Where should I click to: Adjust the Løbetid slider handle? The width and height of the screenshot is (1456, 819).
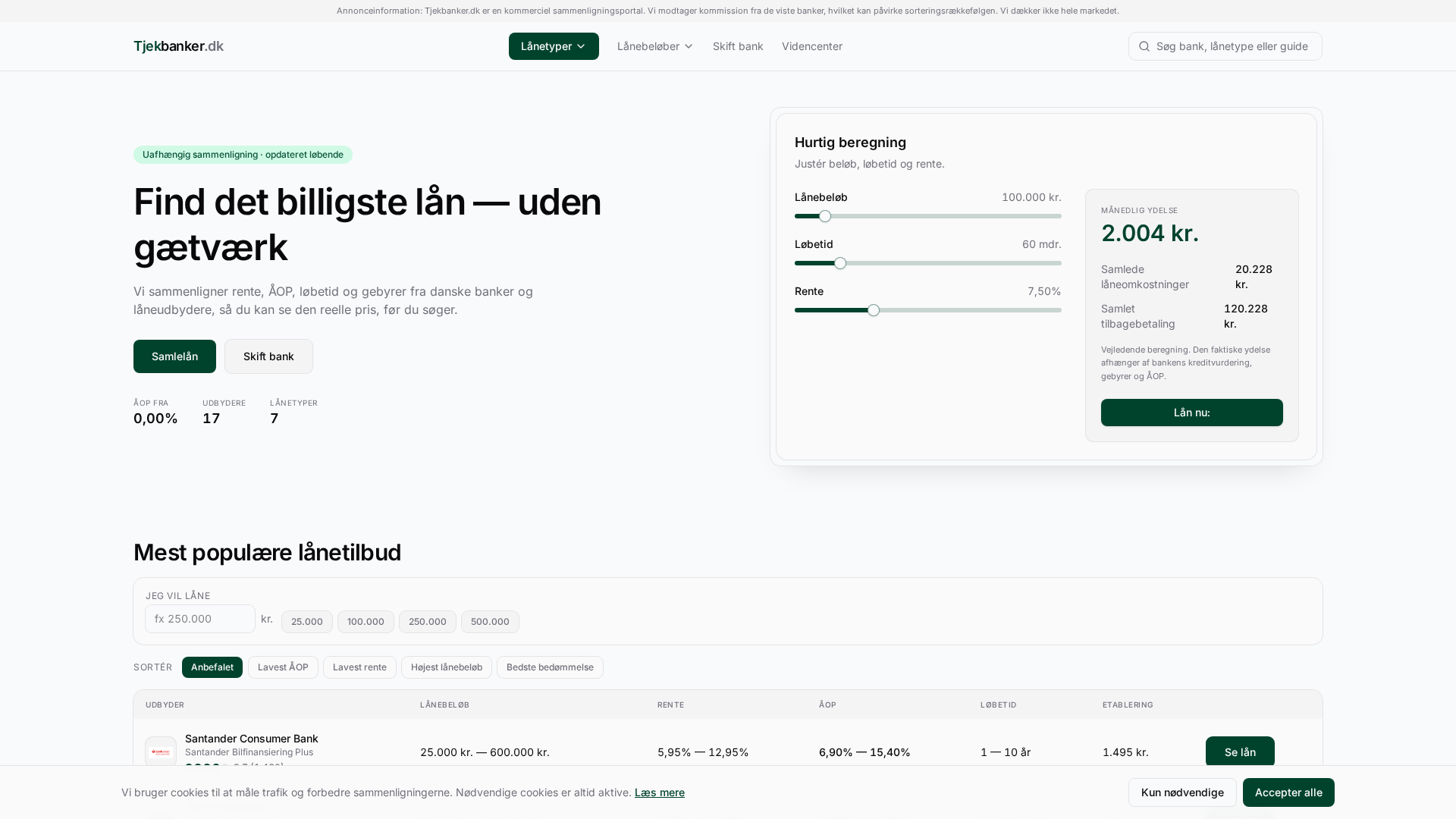click(840, 263)
